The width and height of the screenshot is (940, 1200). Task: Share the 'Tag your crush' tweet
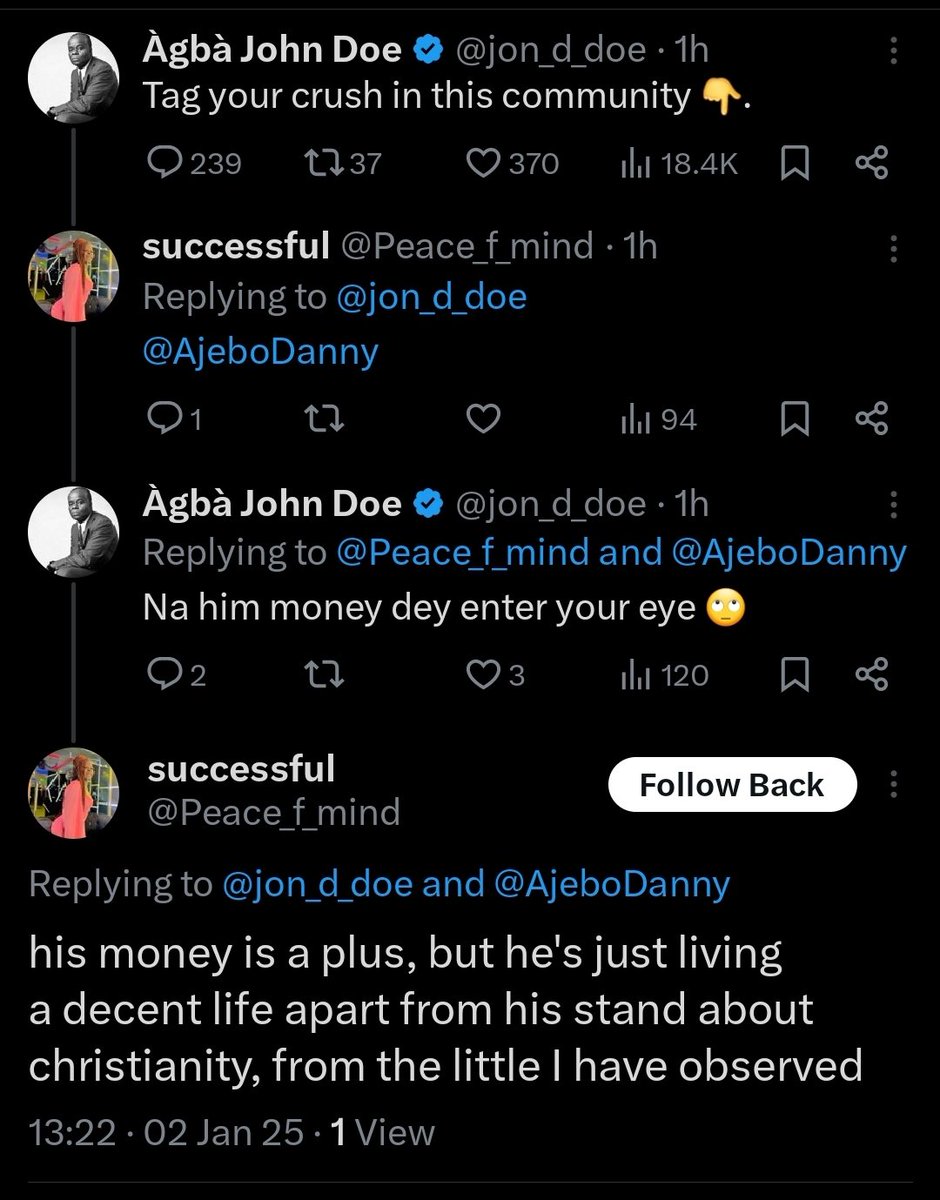(872, 164)
